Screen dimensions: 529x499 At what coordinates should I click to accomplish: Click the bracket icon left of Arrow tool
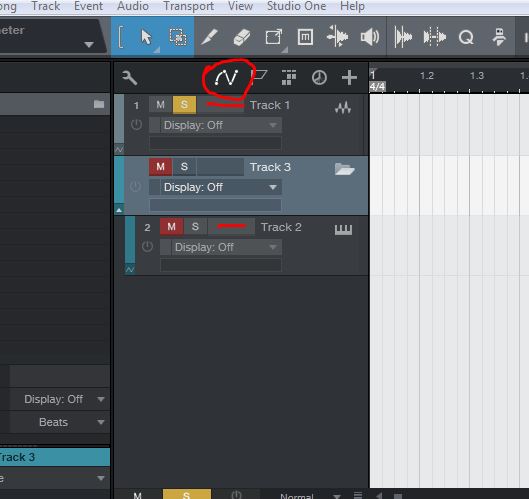pyautogui.click(x=121, y=37)
